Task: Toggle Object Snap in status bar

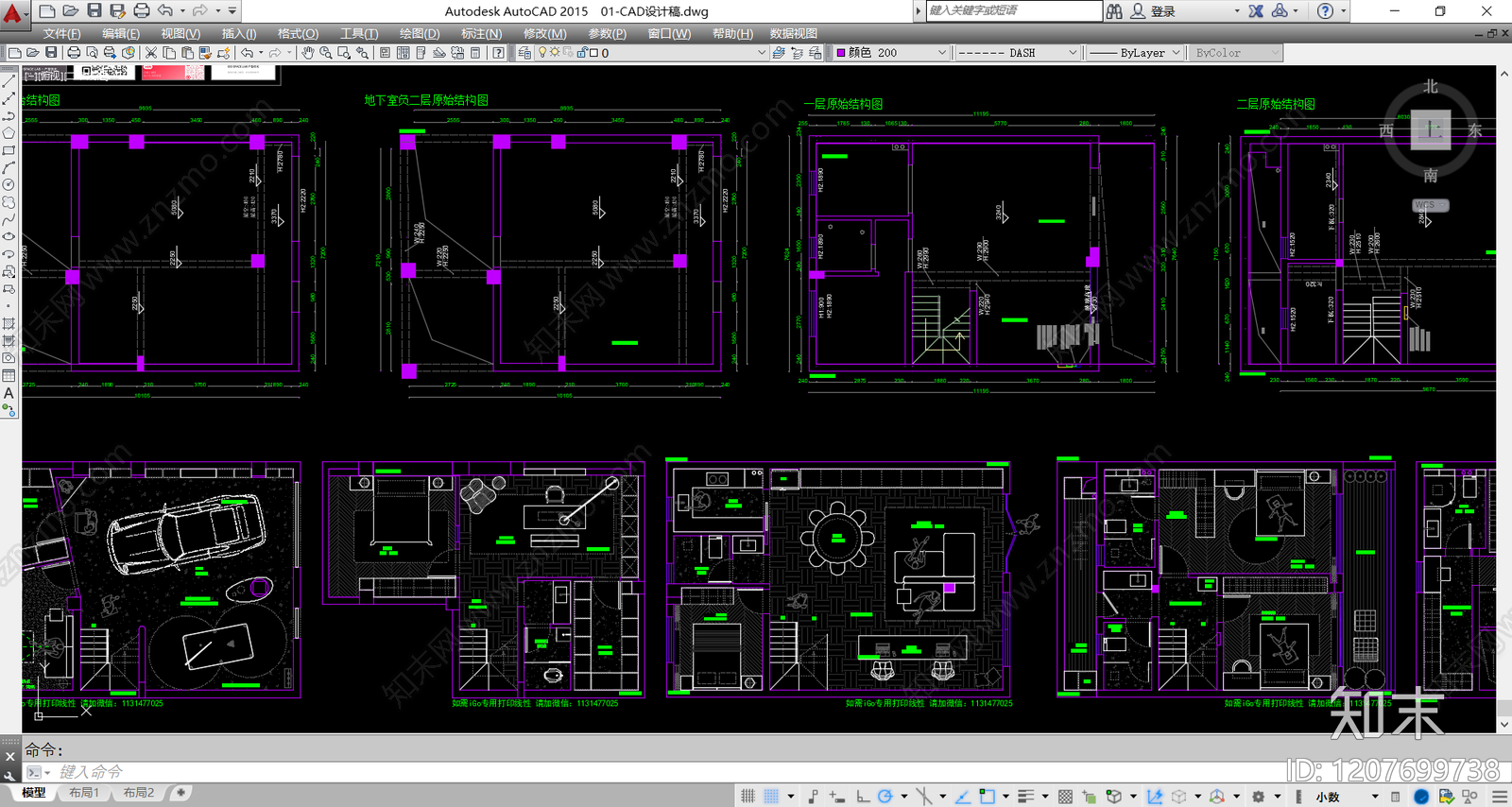Action: [987, 797]
